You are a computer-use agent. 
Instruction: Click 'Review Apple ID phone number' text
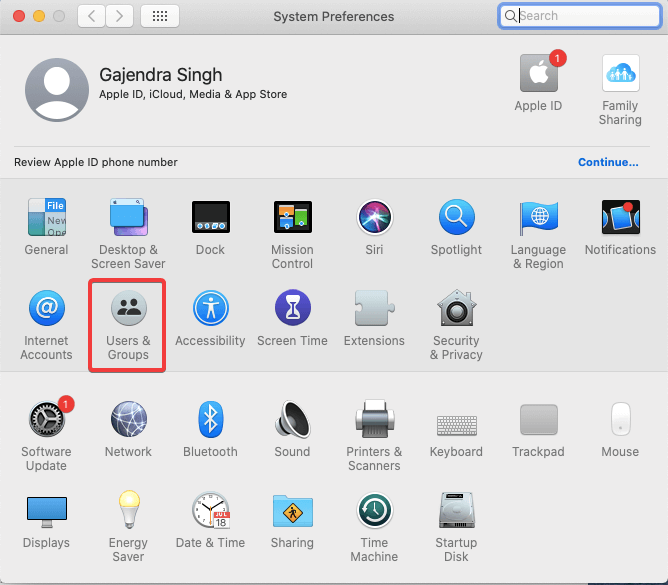tap(96, 162)
